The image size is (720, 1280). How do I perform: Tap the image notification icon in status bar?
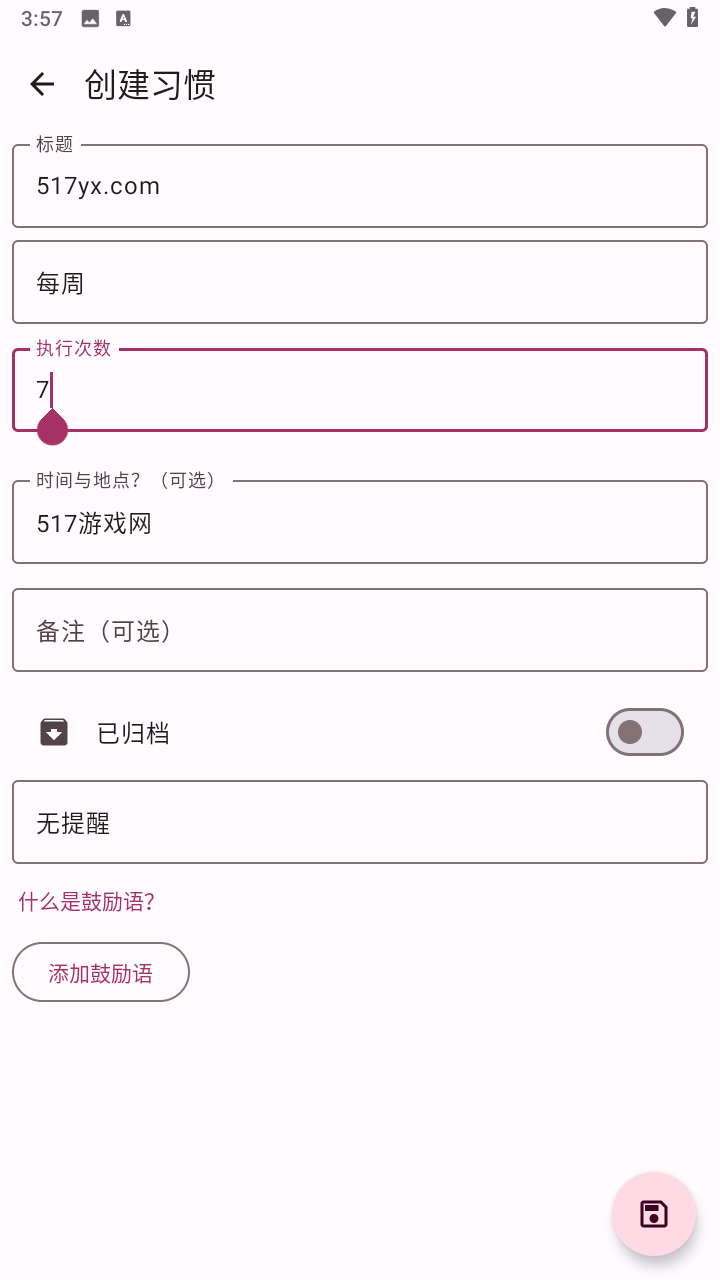click(90, 18)
